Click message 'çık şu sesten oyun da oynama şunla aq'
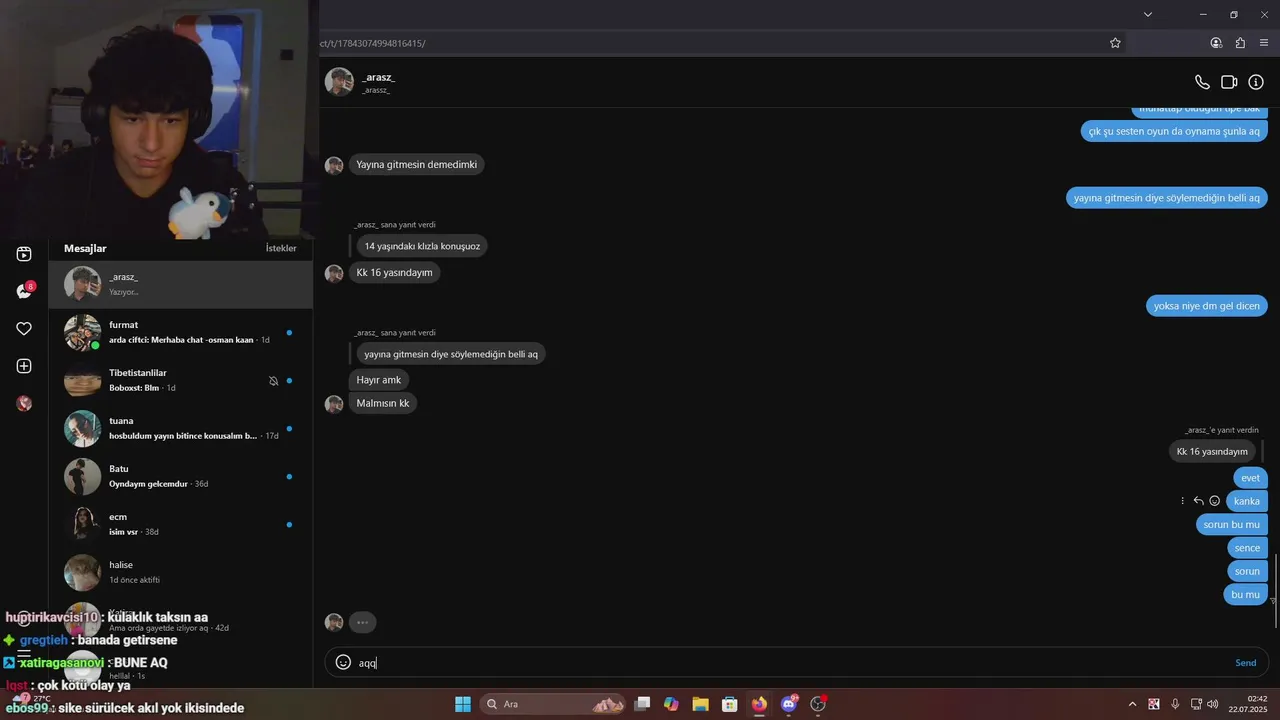 point(1174,131)
